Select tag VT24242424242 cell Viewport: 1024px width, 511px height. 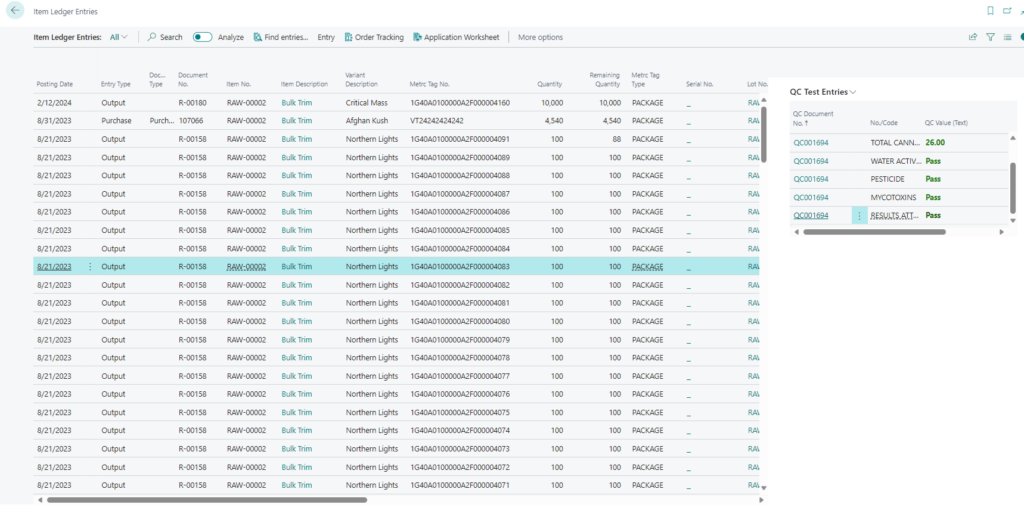pos(437,121)
